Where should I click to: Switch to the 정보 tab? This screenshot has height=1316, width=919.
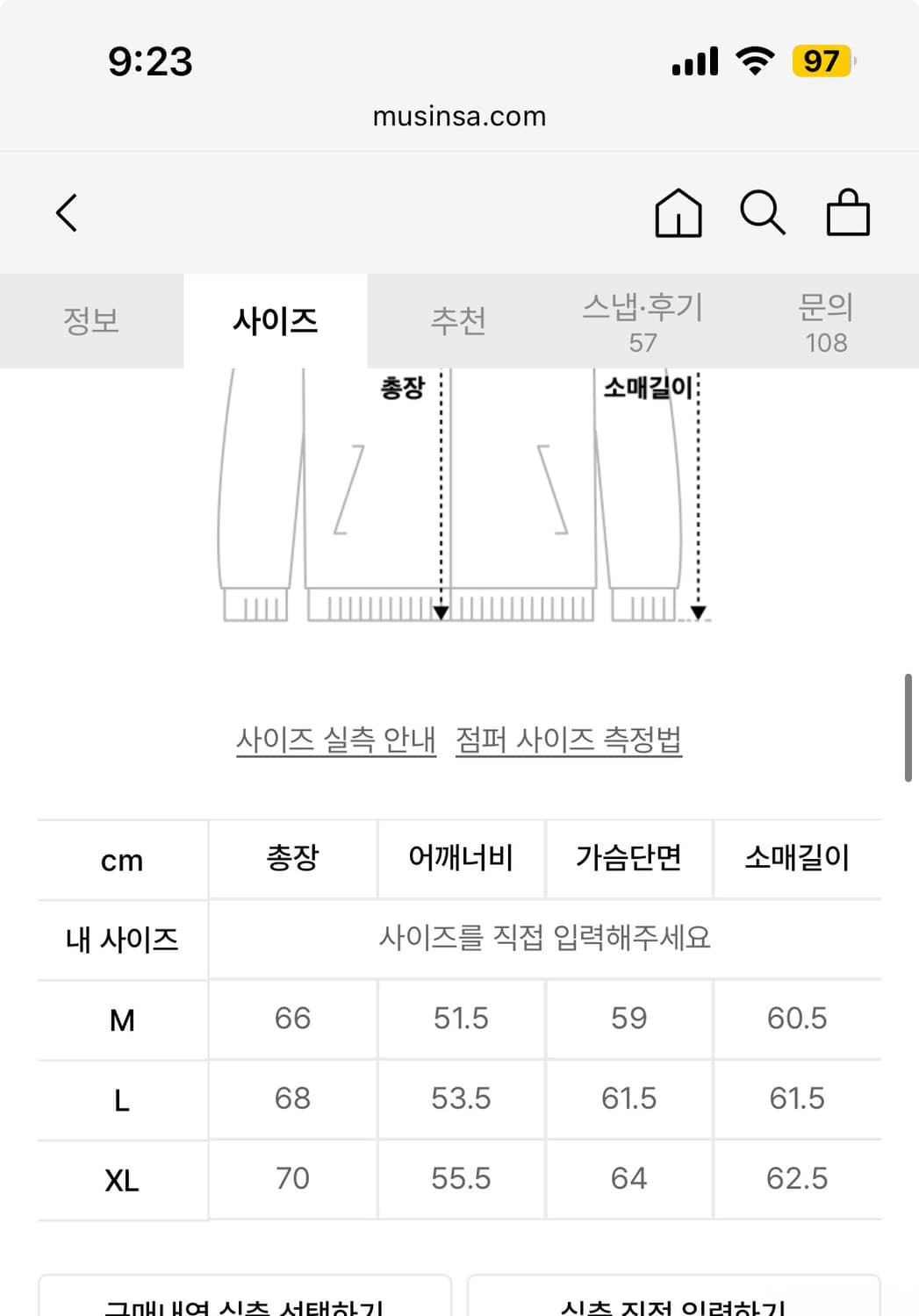[91, 321]
